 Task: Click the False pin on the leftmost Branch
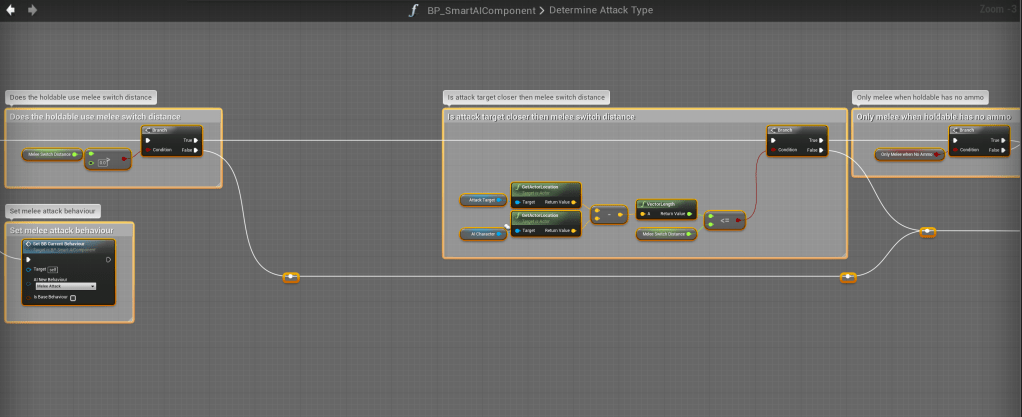point(195,150)
